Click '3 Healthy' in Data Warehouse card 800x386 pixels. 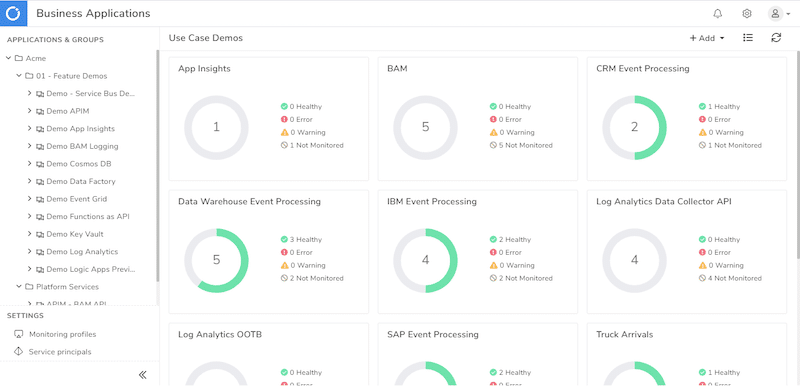click(x=306, y=240)
